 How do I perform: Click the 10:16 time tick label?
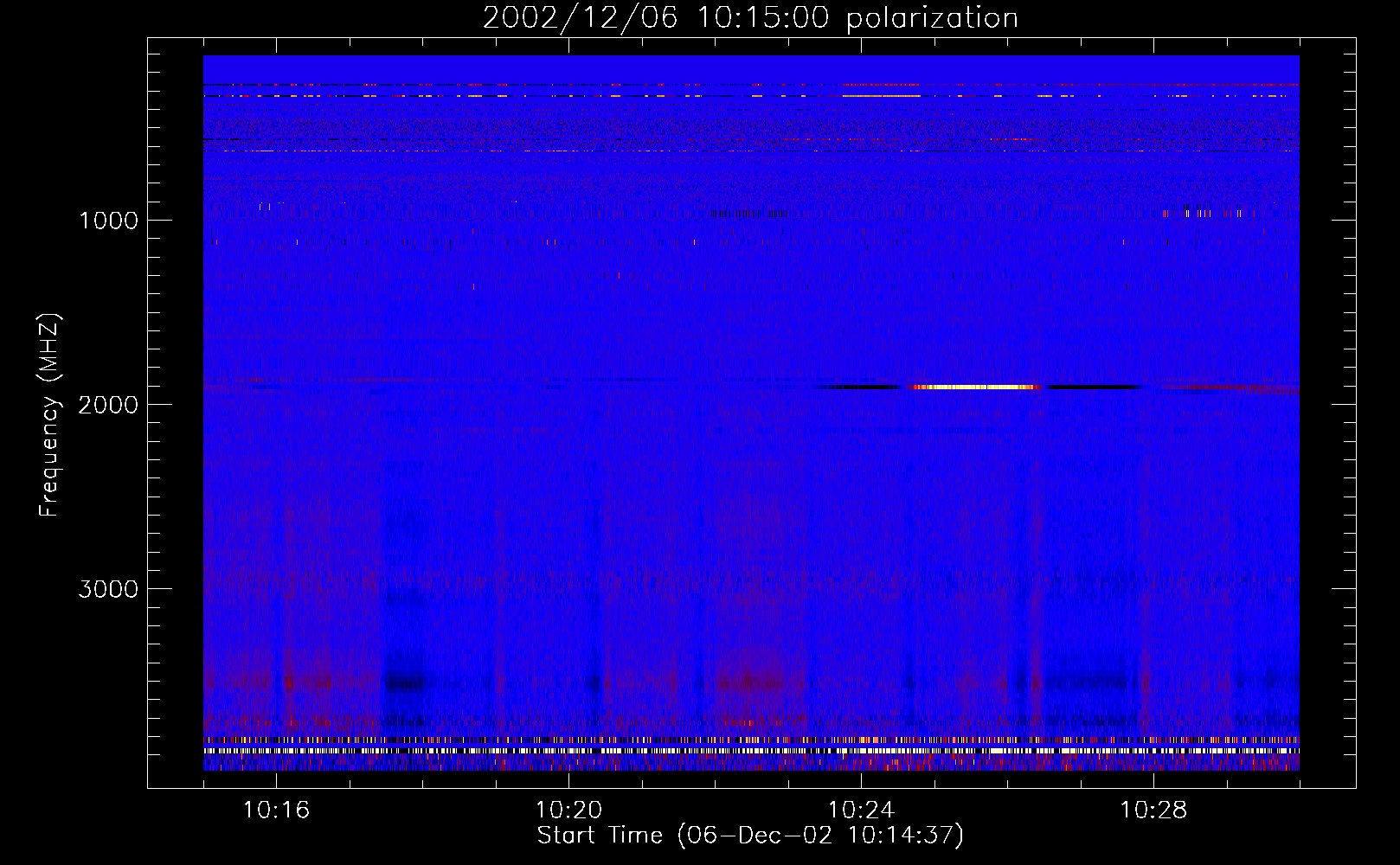tap(276, 811)
